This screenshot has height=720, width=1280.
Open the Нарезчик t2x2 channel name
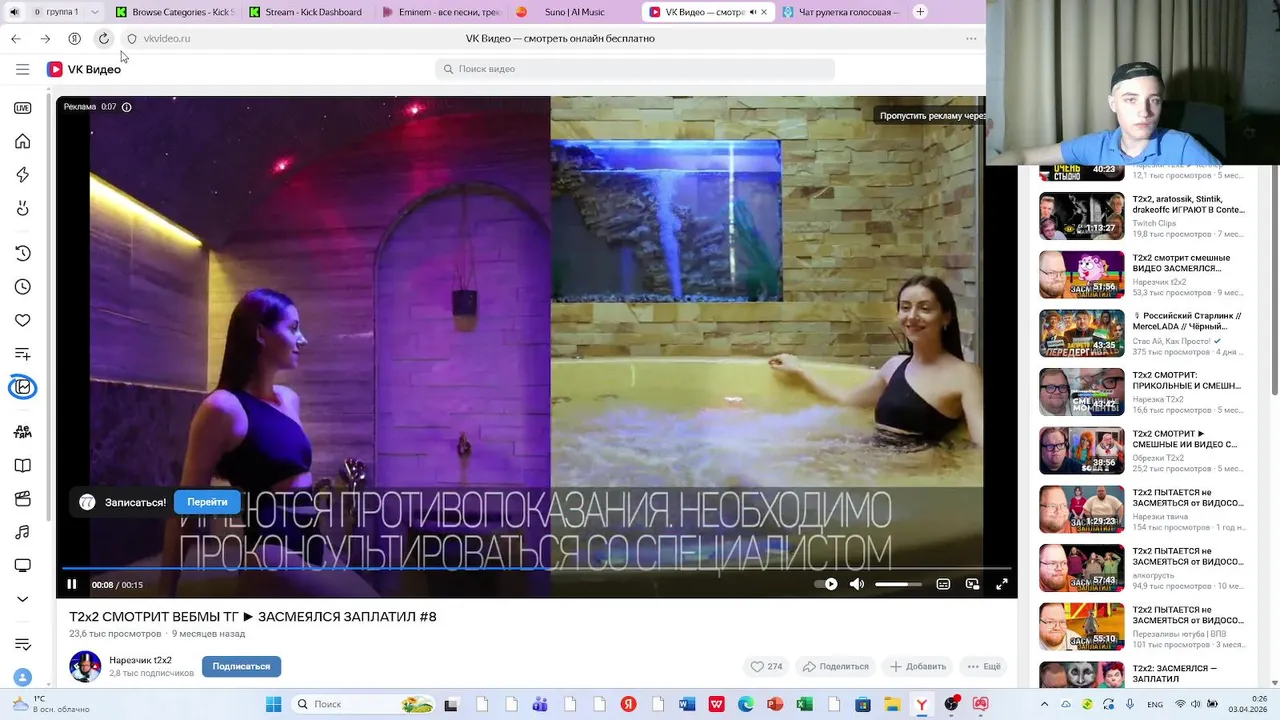click(x=140, y=660)
